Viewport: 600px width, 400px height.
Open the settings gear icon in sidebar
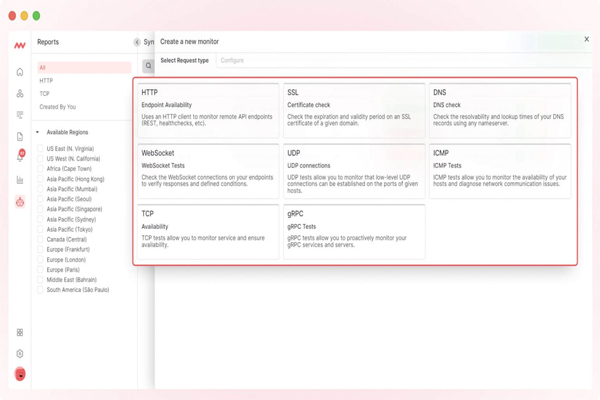point(20,354)
